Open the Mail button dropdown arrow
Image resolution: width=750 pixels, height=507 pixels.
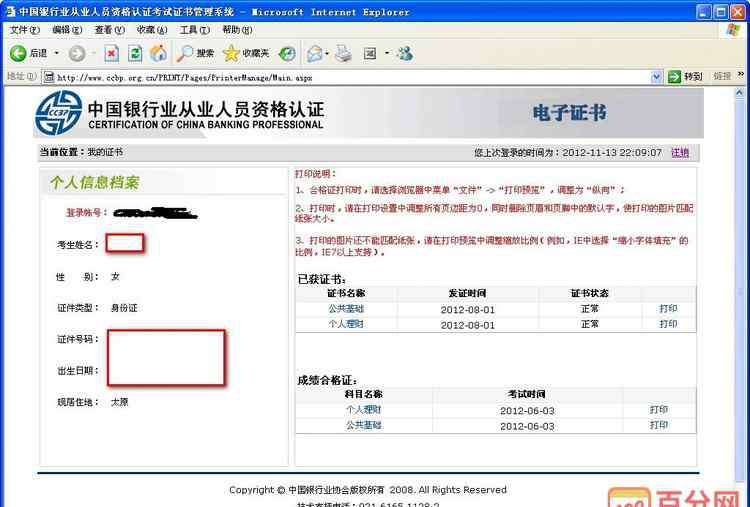327,54
